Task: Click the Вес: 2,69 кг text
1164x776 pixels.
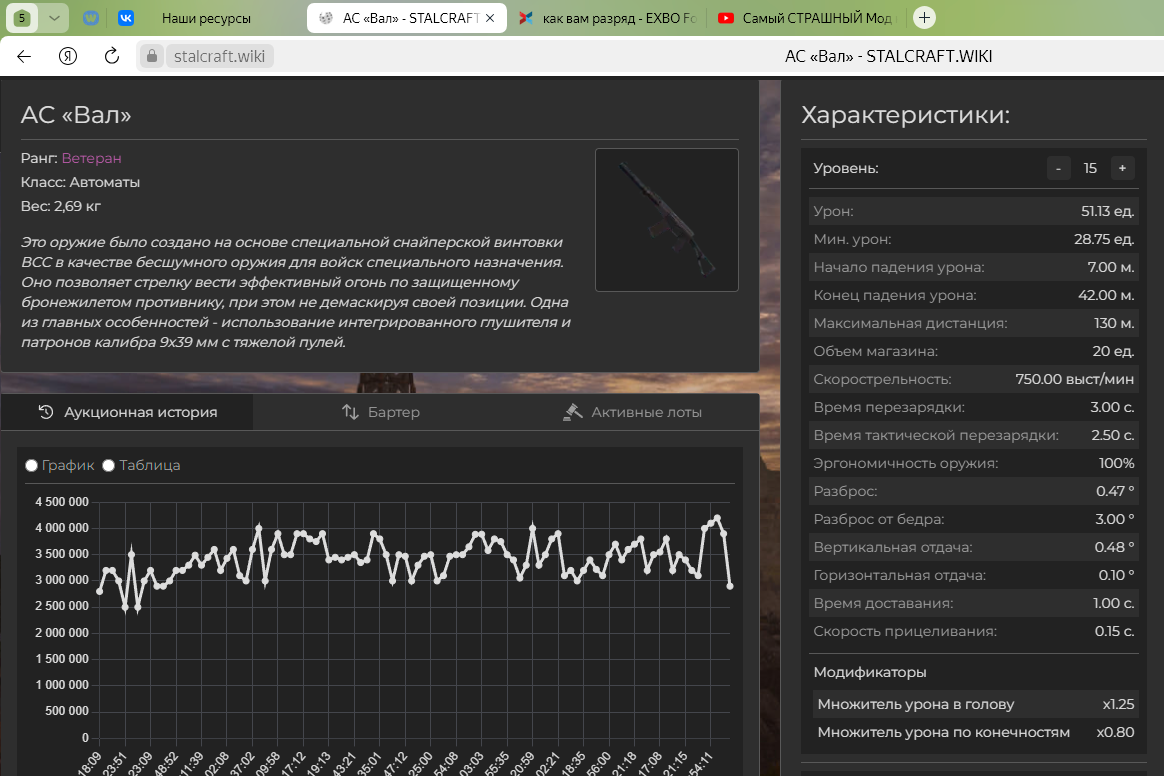Action: [61, 206]
